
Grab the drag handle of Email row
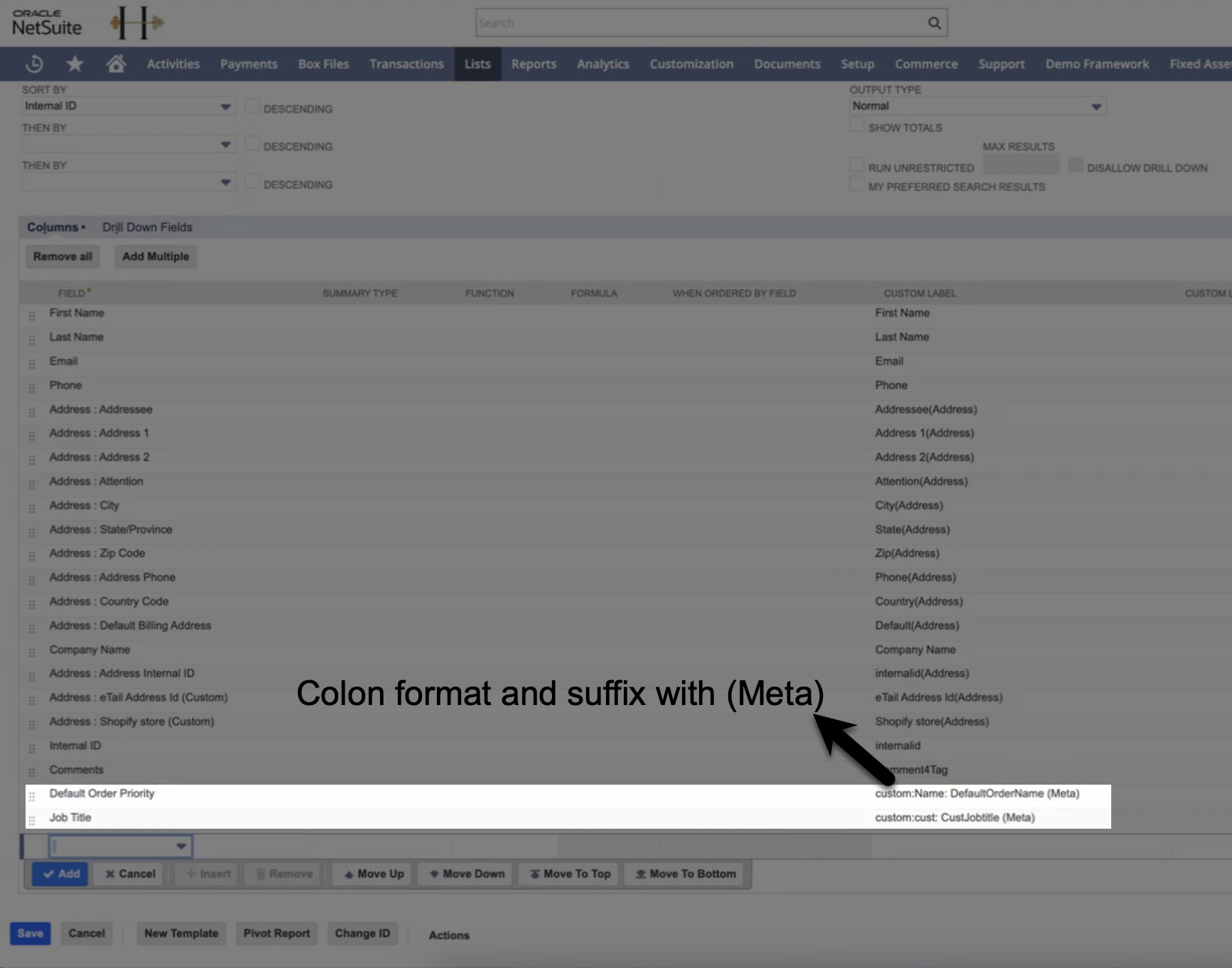[32, 364]
